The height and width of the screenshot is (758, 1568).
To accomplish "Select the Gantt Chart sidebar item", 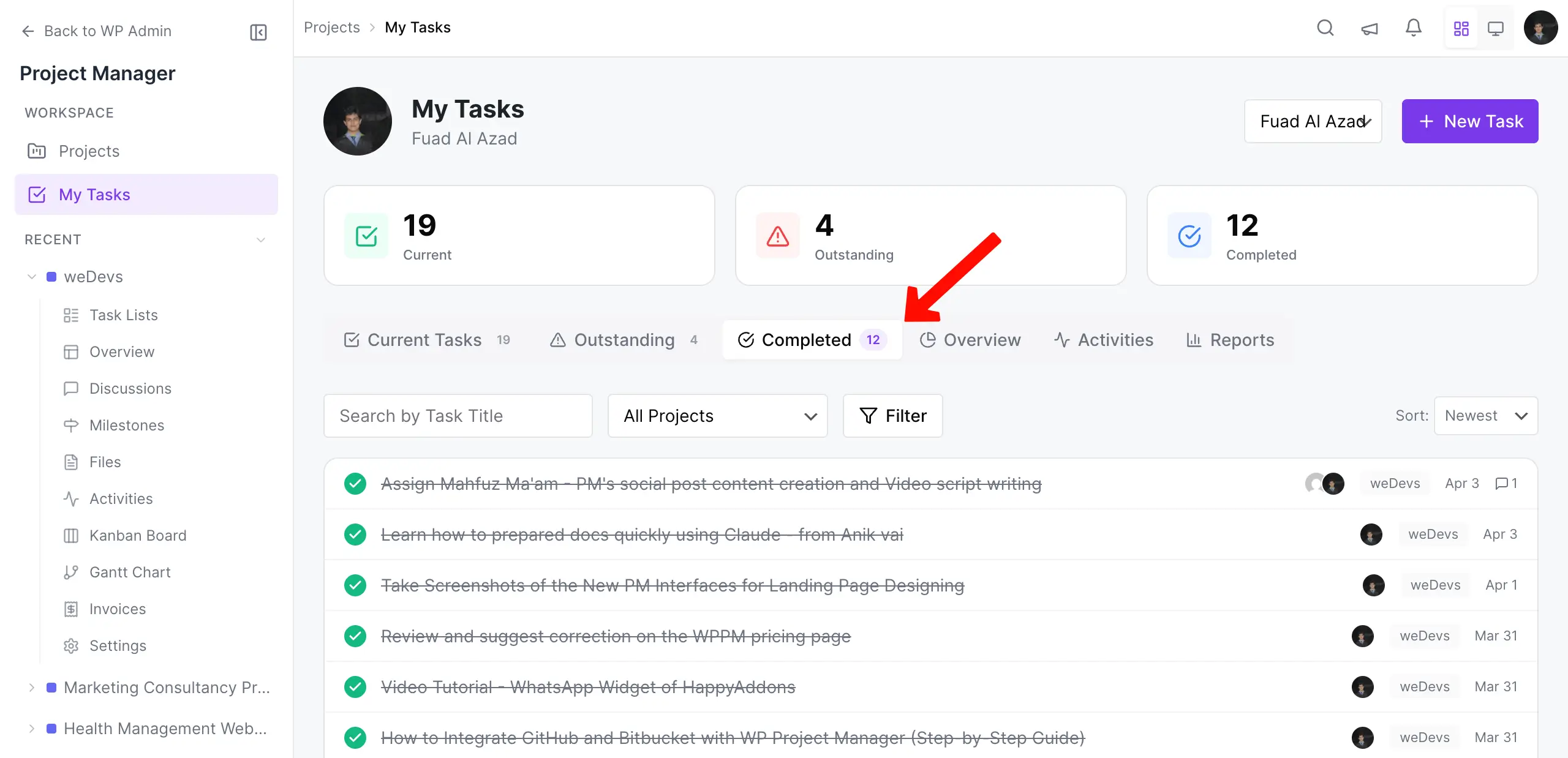I will point(72,572).
